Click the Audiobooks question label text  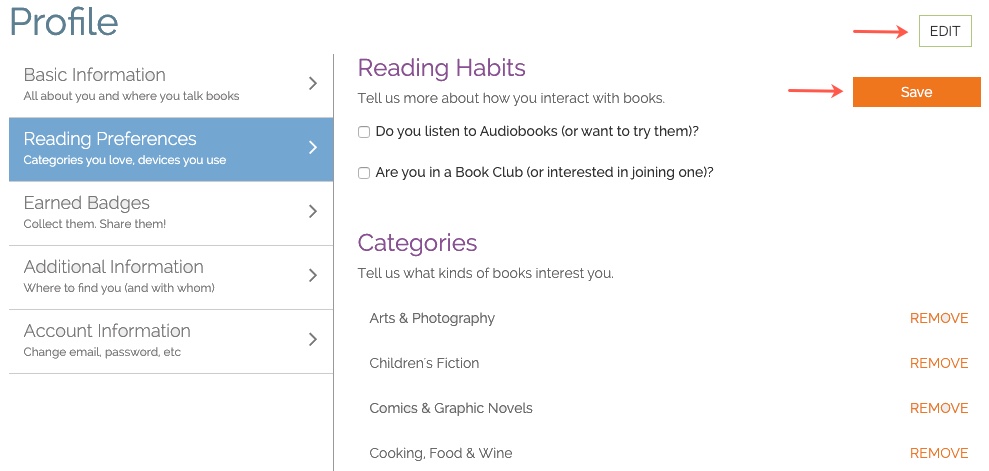pos(537,132)
